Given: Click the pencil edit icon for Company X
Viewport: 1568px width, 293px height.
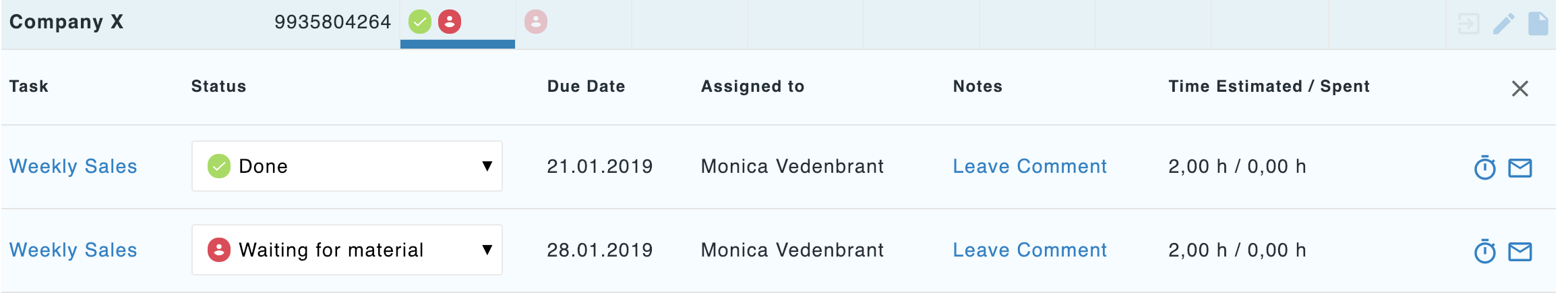Looking at the screenshot, I should 1503,24.
